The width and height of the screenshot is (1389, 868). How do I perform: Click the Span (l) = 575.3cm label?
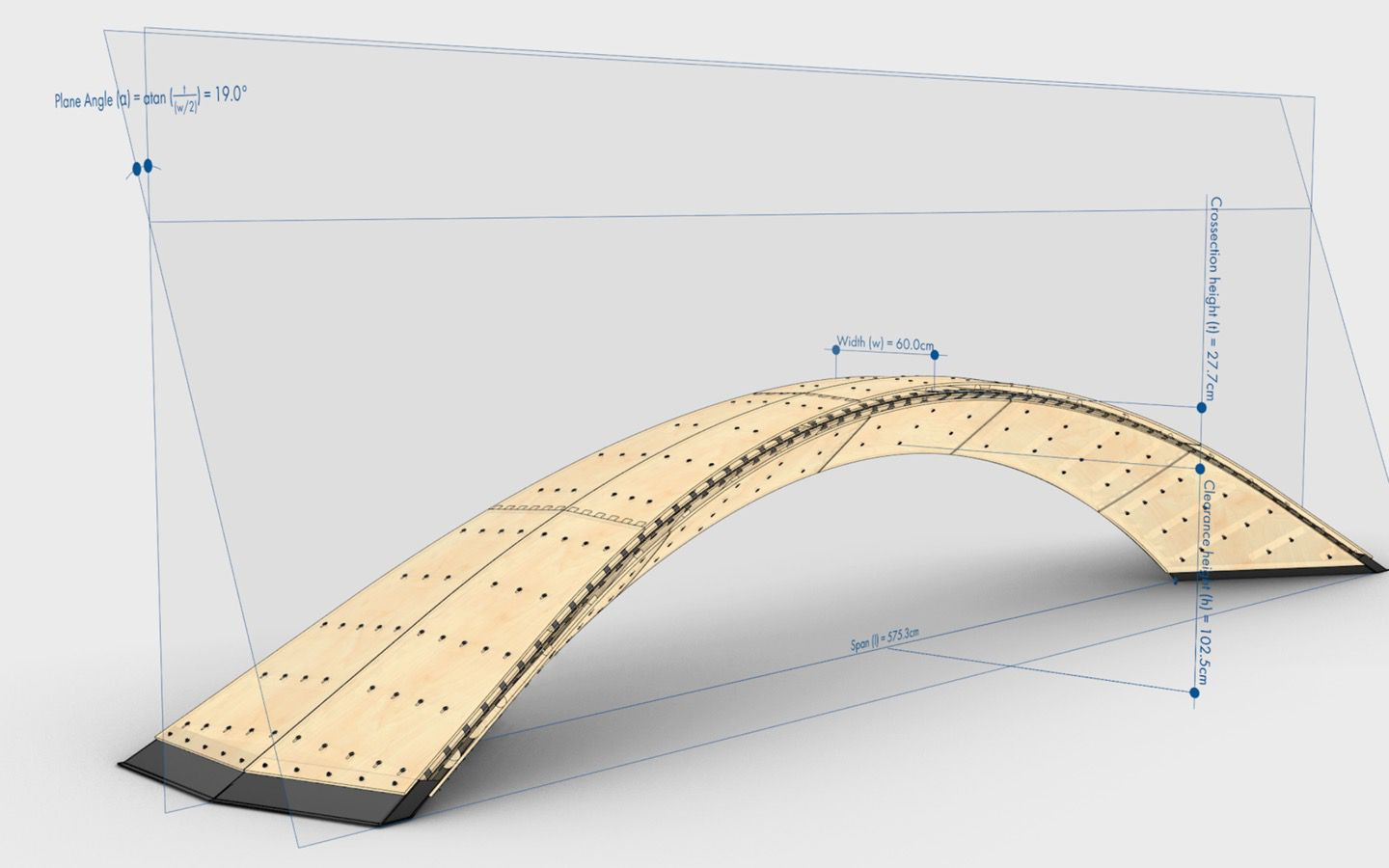(885, 639)
